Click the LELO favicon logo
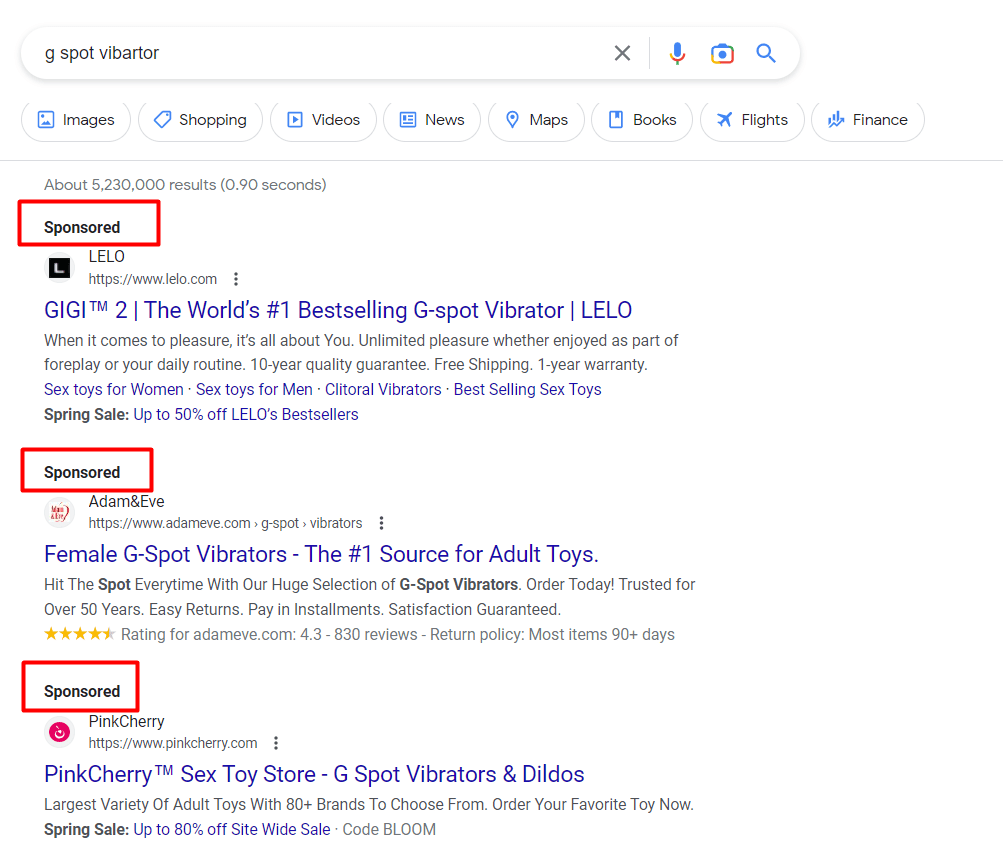This screenshot has width=1003, height=864. tap(59, 268)
